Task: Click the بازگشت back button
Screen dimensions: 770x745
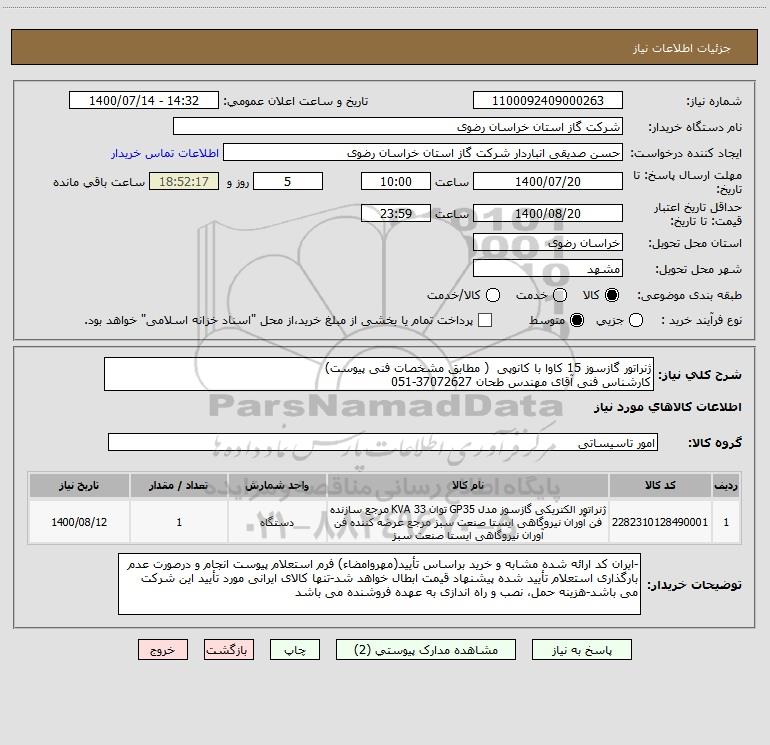Action: pos(229,650)
